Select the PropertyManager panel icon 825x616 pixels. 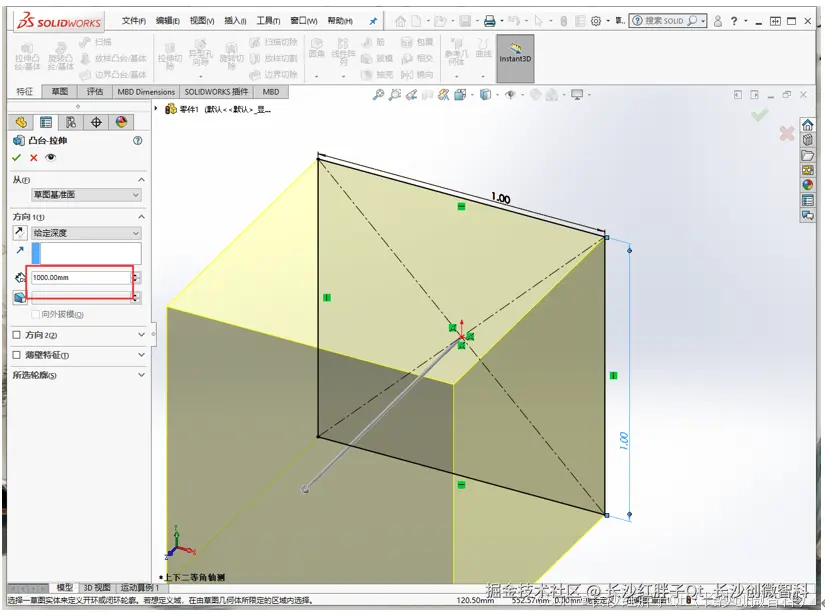[46, 122]
